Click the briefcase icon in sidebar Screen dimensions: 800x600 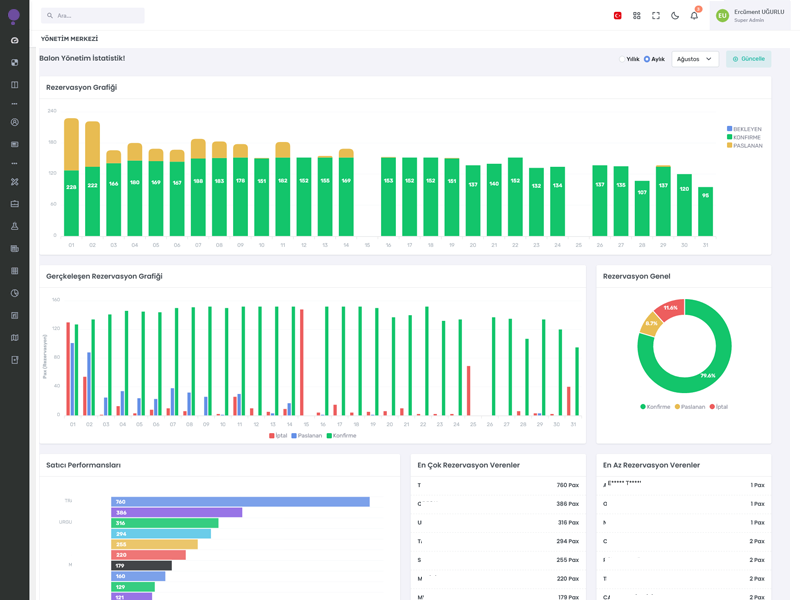coord(14,204)
